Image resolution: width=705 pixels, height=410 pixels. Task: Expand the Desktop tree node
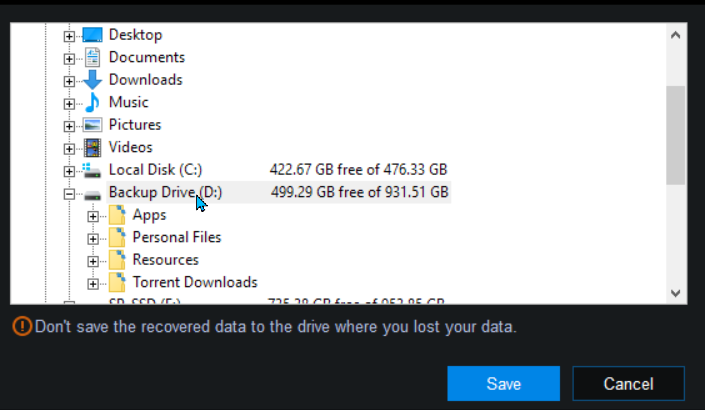(x=69, y=36)
